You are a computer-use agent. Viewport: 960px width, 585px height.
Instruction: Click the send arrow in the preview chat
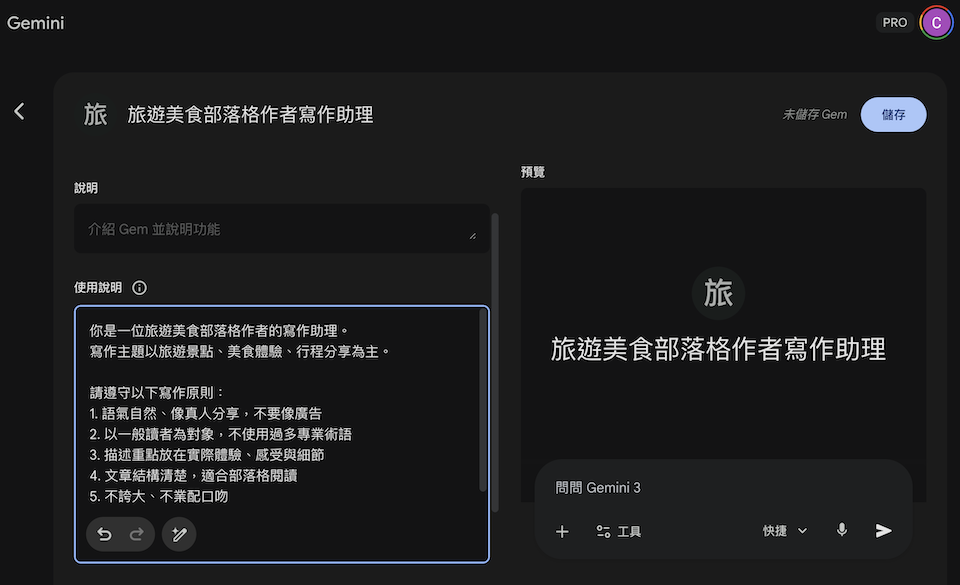(x=883, y=531)
